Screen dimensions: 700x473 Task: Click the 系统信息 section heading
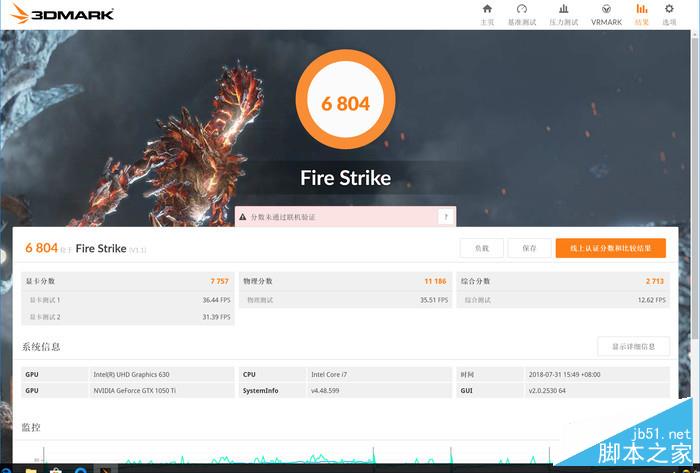click(41, 347)
